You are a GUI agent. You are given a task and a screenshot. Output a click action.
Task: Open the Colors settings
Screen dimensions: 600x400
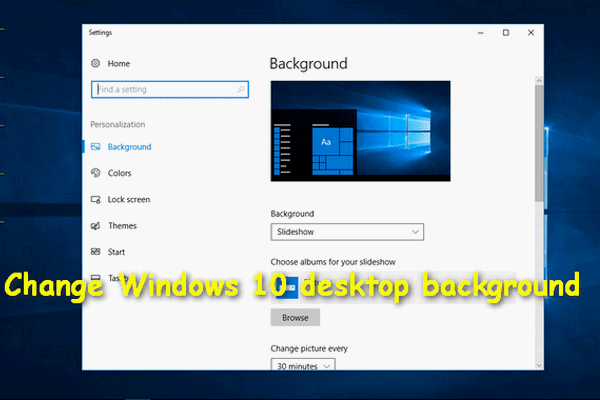119,173
